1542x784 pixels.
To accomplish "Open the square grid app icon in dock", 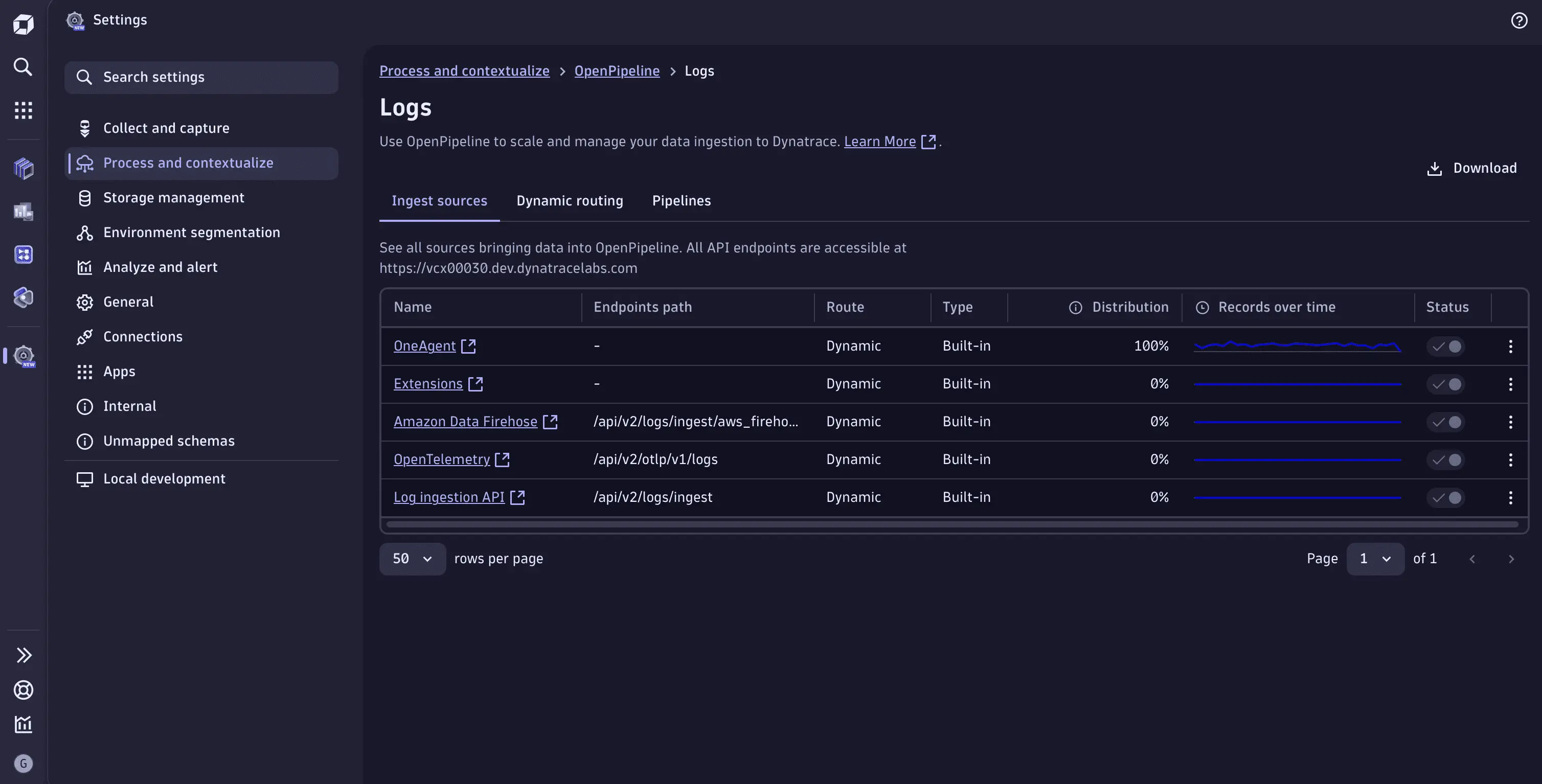I will pyautogui.click(x=24, y=255).
